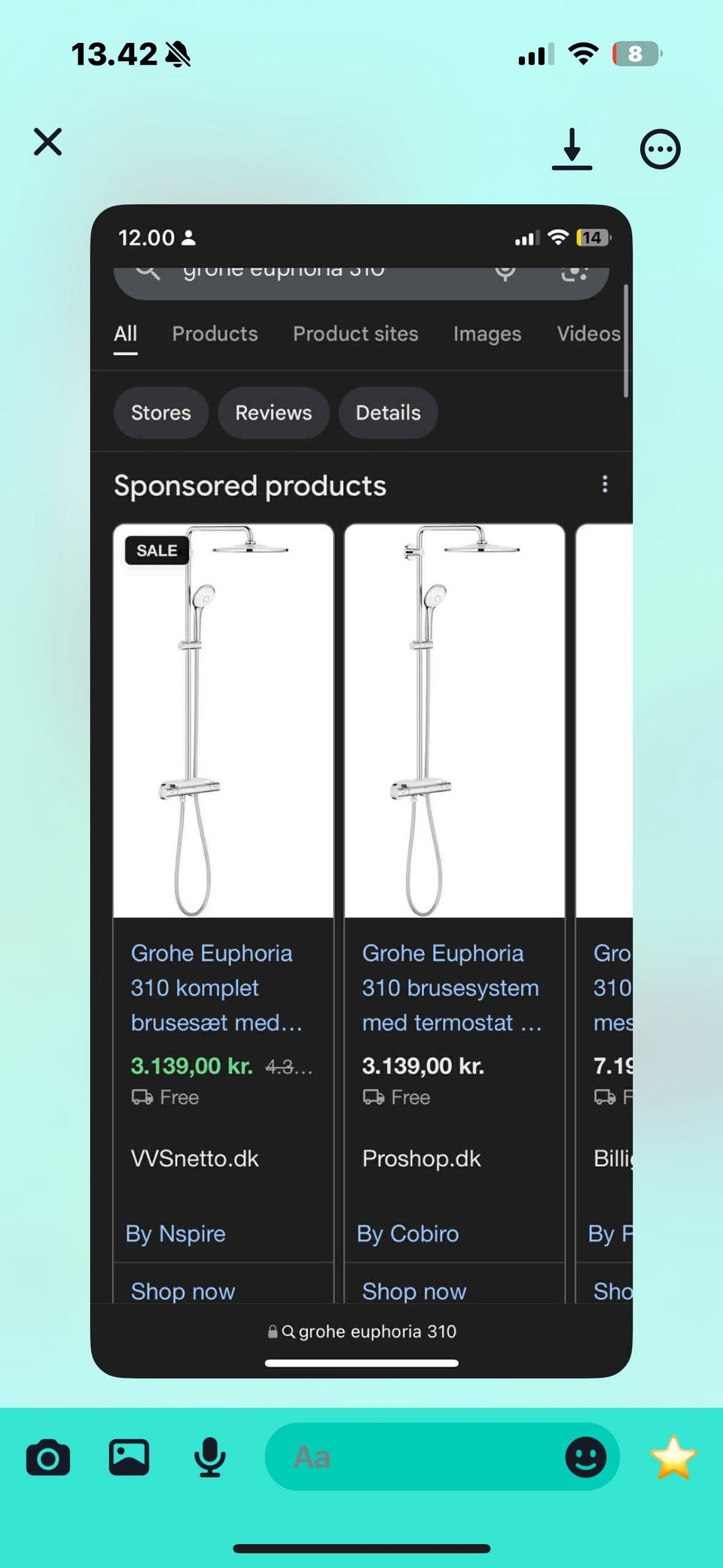This screenshot has height=1568, width=723.
Task: Click the By Cobiro link
Action: [407, 1233]
